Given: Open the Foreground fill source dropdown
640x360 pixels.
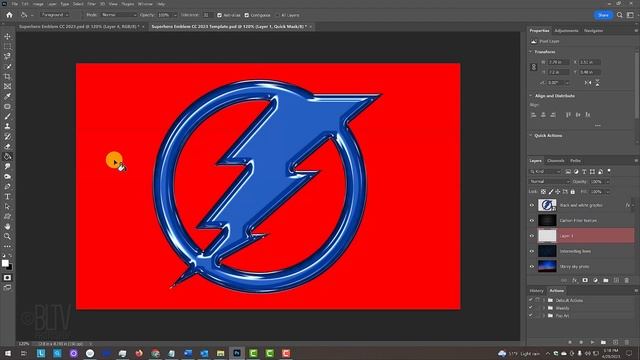Looking at the screenshot, I should (56, 15).
